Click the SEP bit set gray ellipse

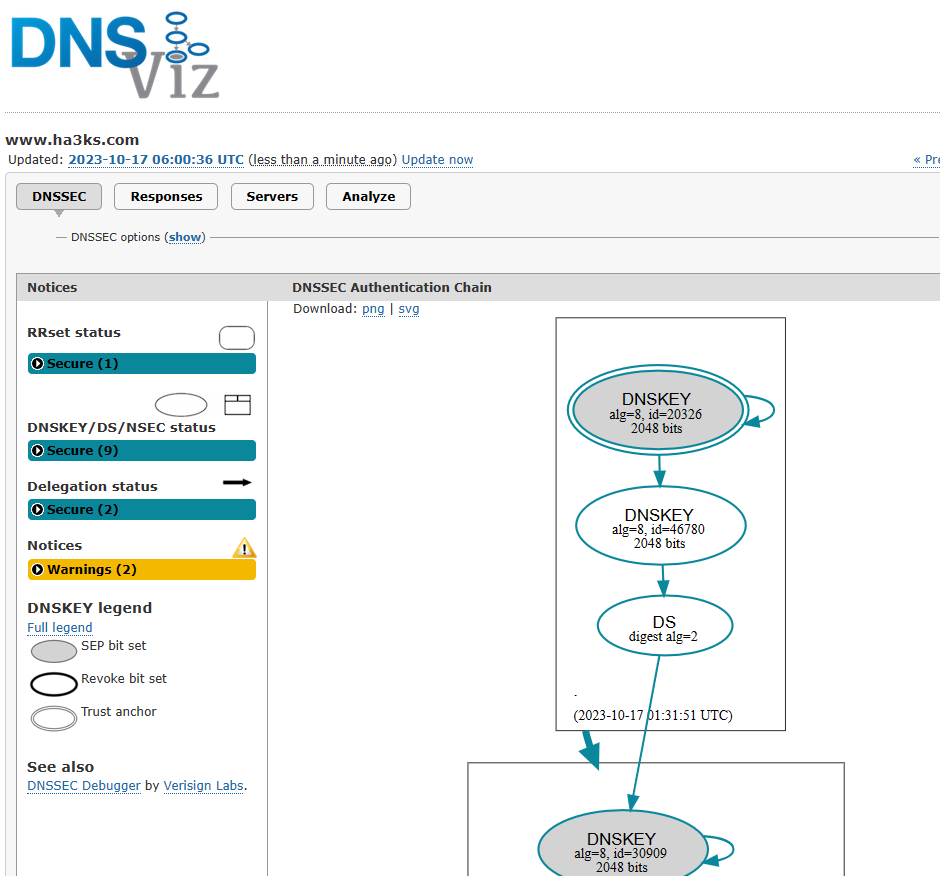54,651
